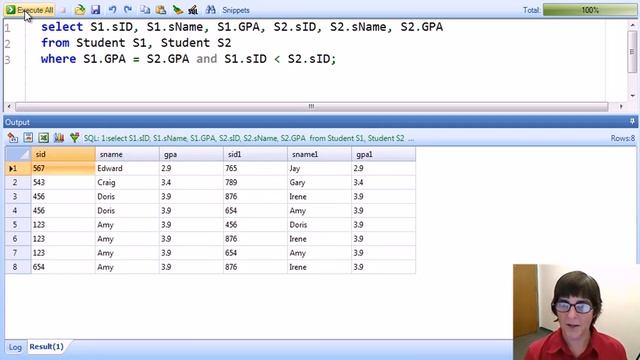Click the Rows:8 indicator
The height and width of the screenshot is (360, 640).
(622, 138)
